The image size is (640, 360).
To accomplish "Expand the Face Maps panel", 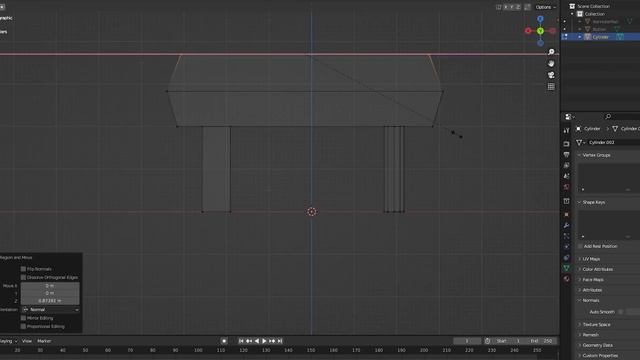I will 579,280.
